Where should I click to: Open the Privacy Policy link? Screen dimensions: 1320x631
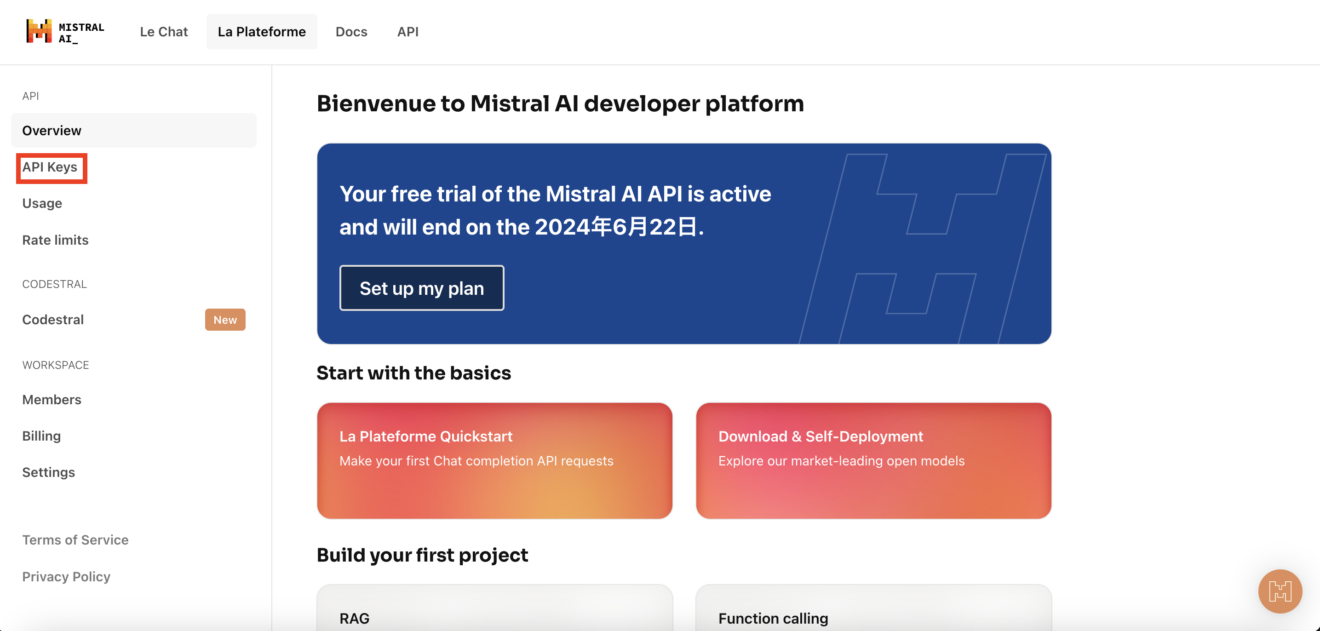coord(66,577)
